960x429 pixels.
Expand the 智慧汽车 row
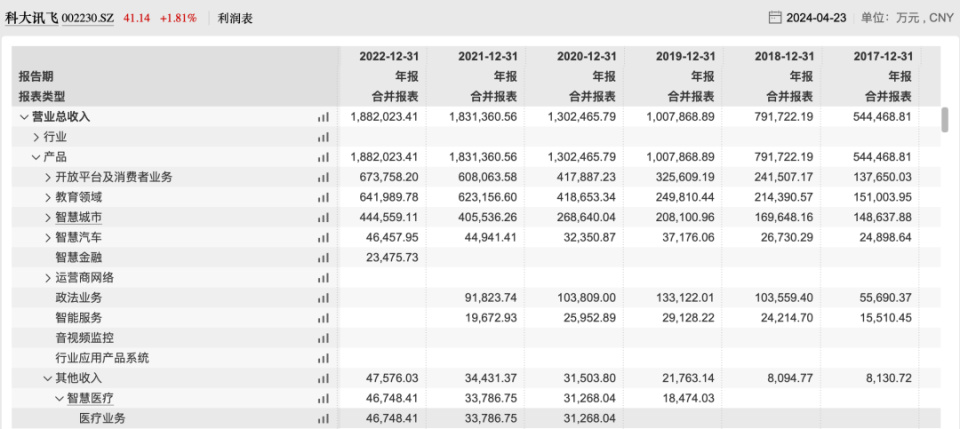[48, 237]
